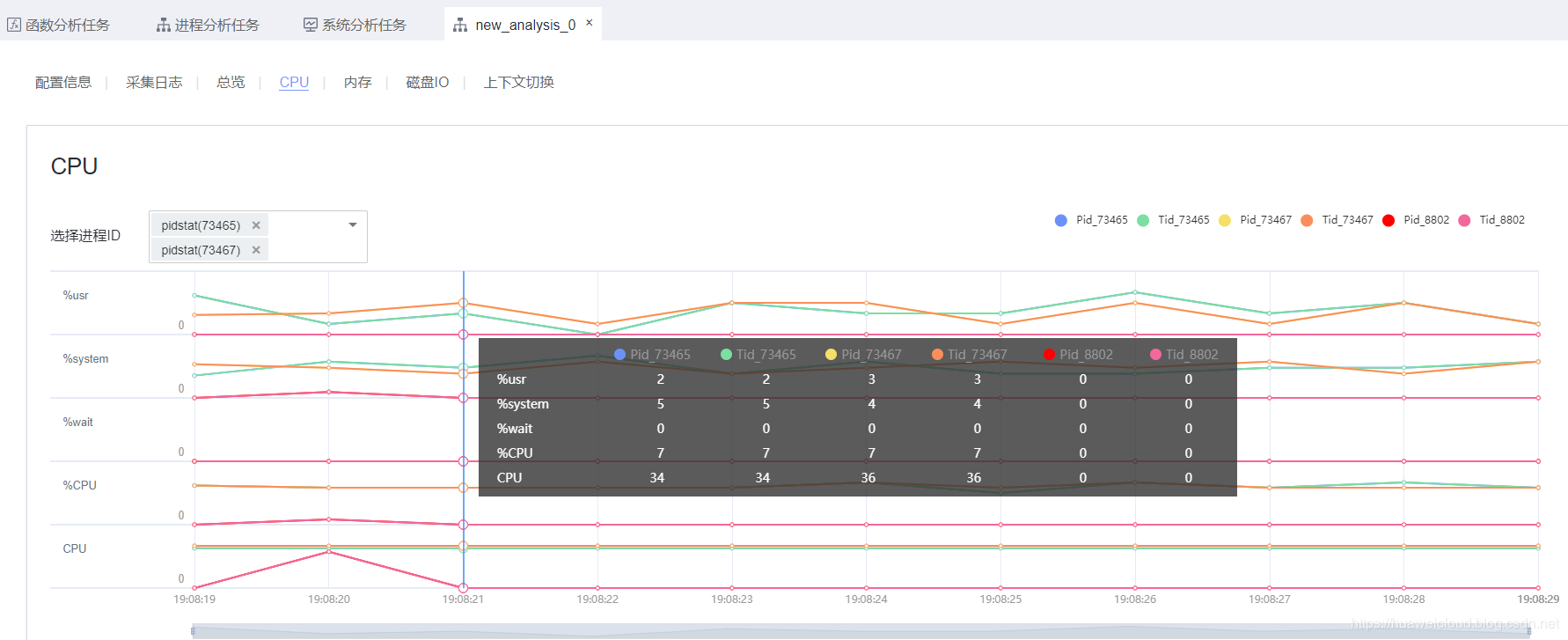The height and width of the screenshot is (640, 1568).
Task: Expand the process ID dropdown arrow
Action: (x=353, y=225)
